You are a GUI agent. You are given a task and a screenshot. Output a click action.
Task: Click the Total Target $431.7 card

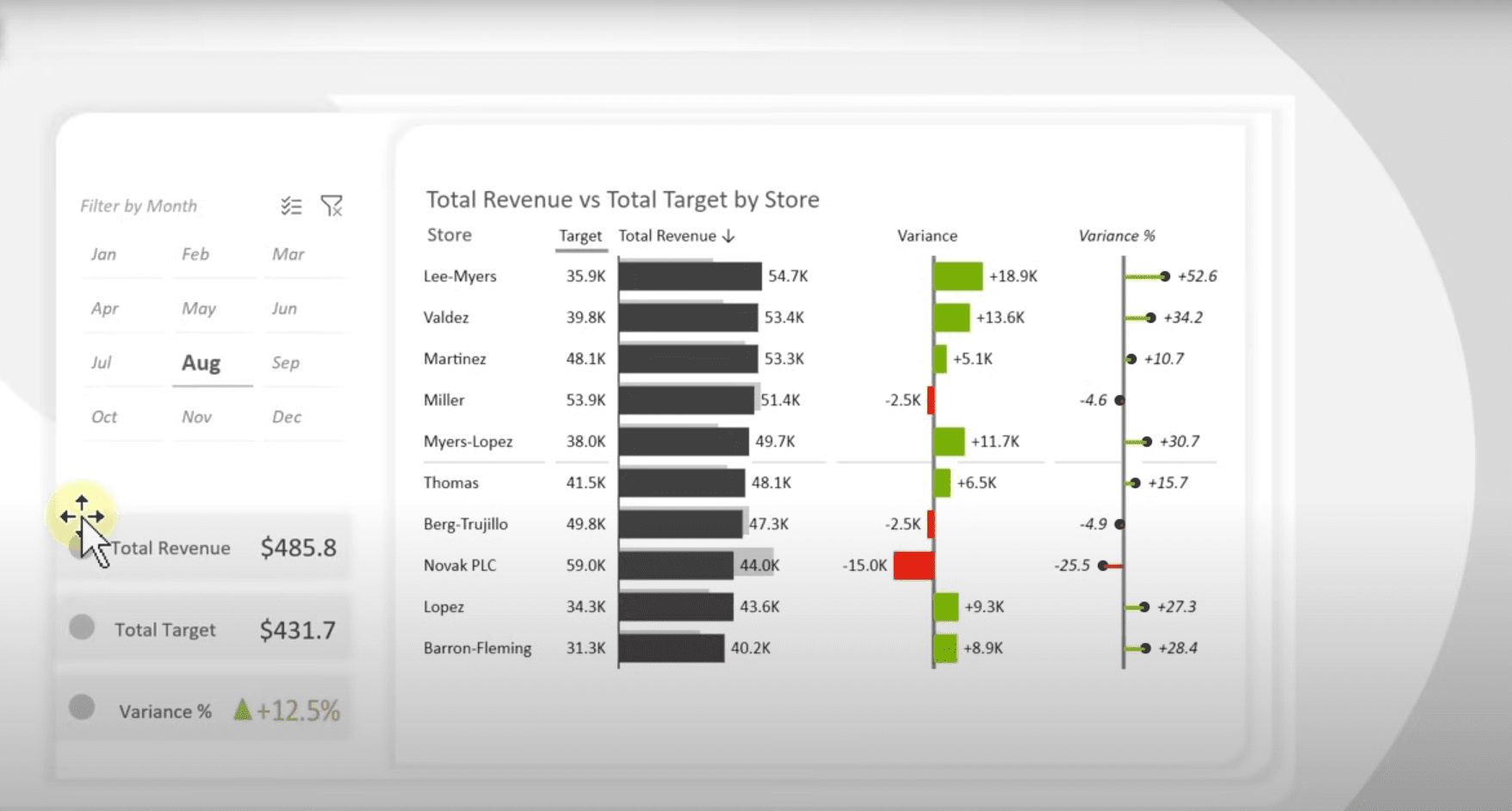[x=205, y=629]
